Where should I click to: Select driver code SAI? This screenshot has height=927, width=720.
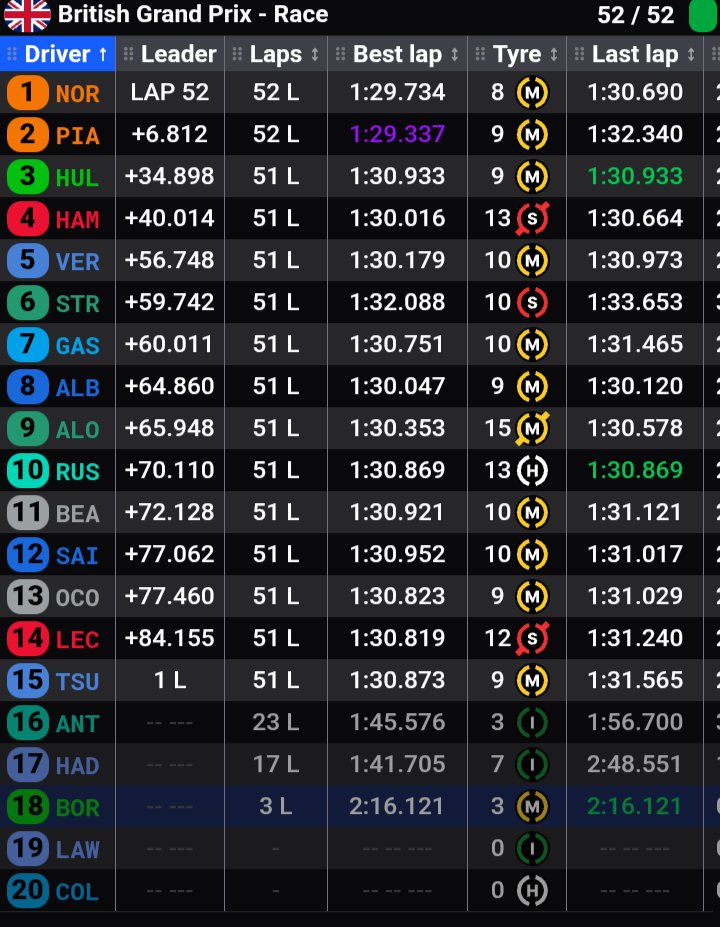(77, 556)
